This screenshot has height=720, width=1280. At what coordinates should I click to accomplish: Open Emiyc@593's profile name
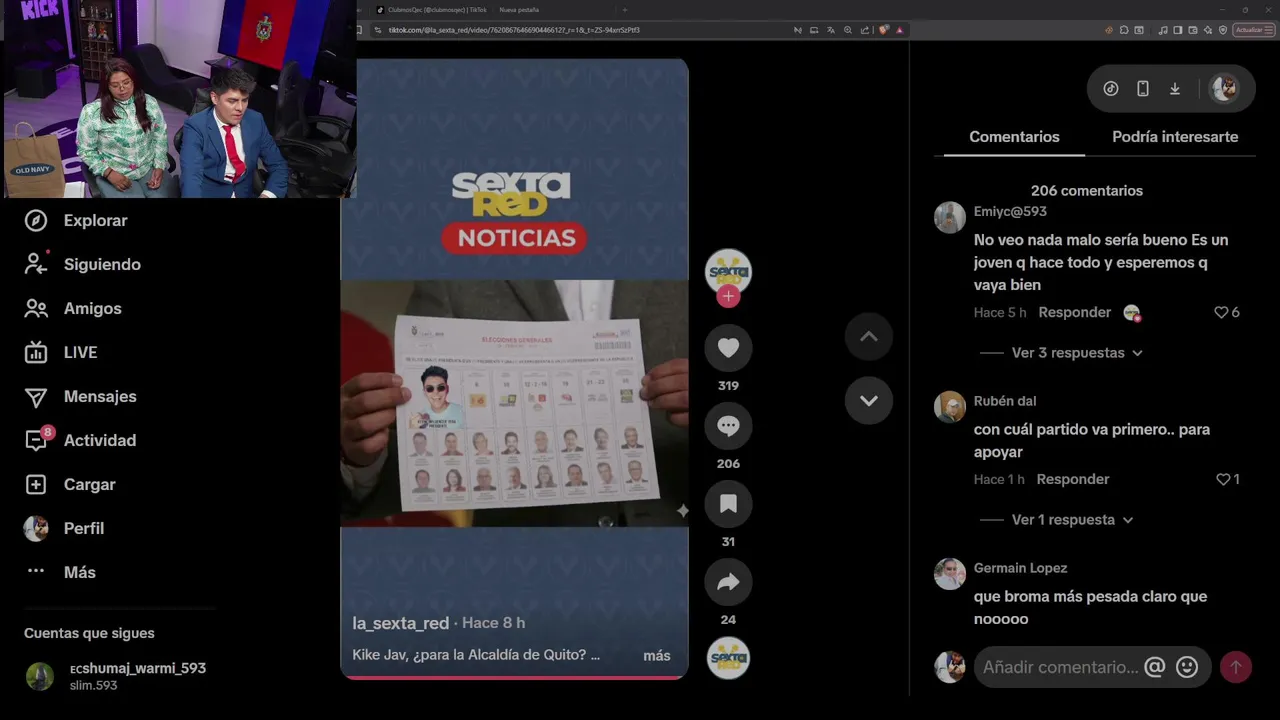pyautogui.click(x=1010, y=212)
